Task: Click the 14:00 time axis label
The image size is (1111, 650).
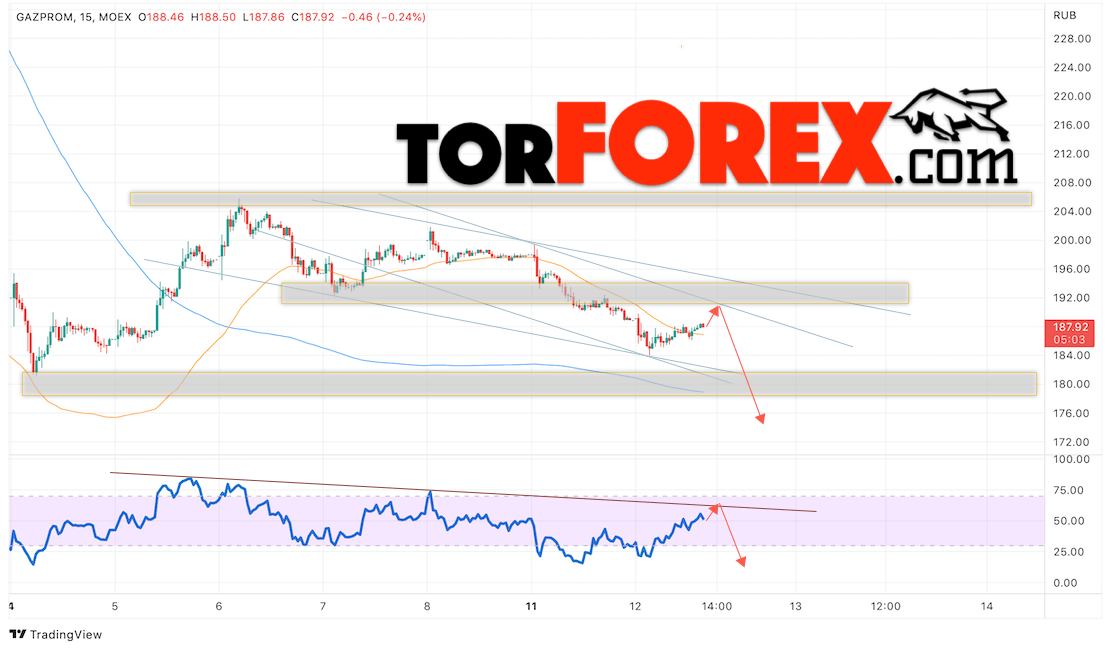Action: click(717, 606)
